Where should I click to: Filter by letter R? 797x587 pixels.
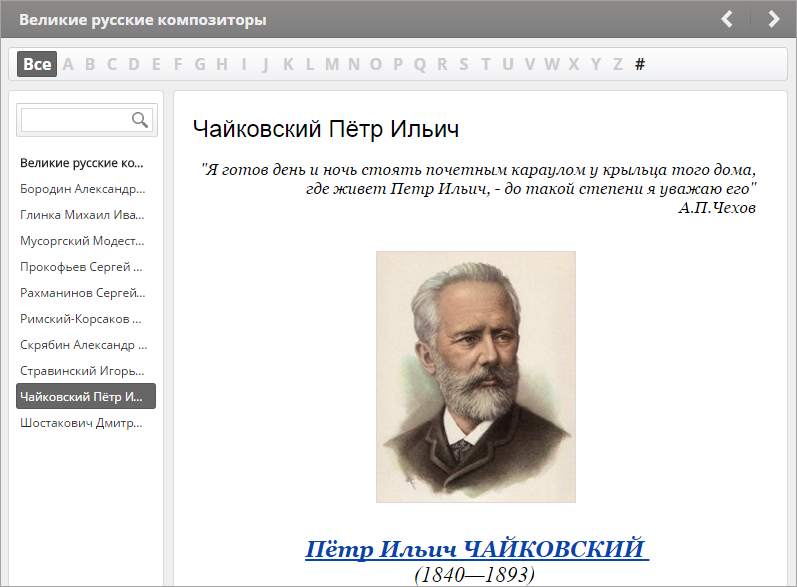pos(442,64)
